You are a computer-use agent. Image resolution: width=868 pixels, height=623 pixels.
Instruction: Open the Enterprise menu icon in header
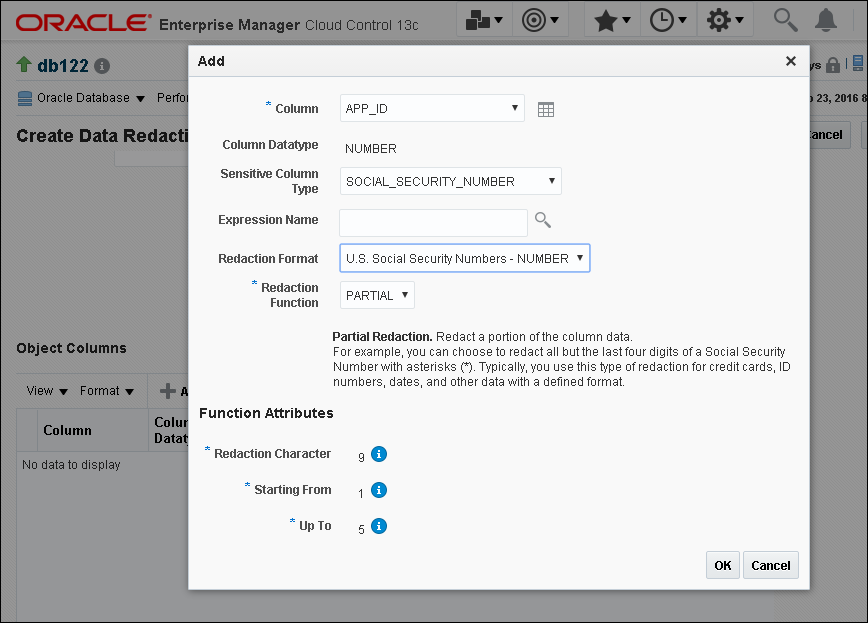(484, 20)
